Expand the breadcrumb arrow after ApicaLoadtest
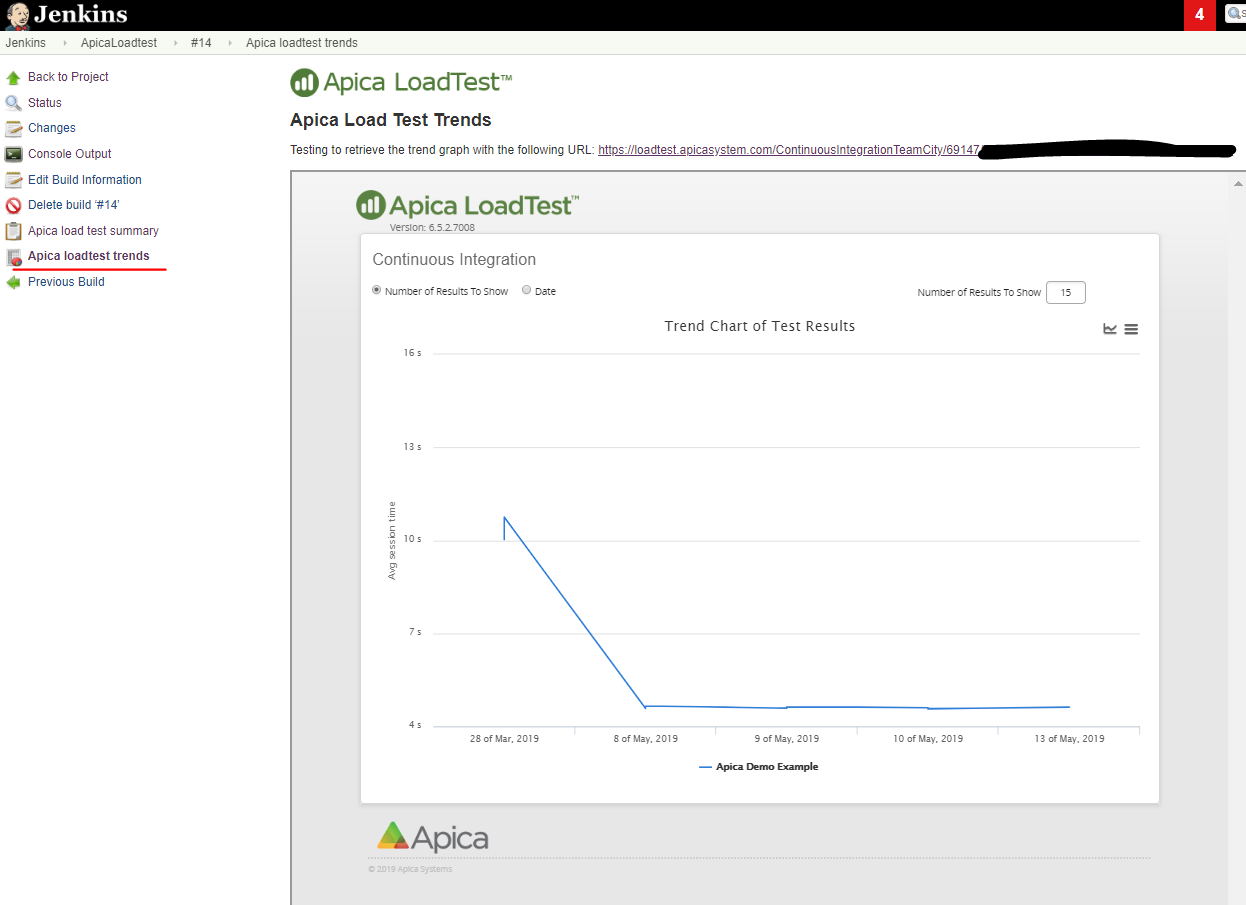Image resolution: width=1246 pixels, height=905 pixels. click(x=174, y=43)
